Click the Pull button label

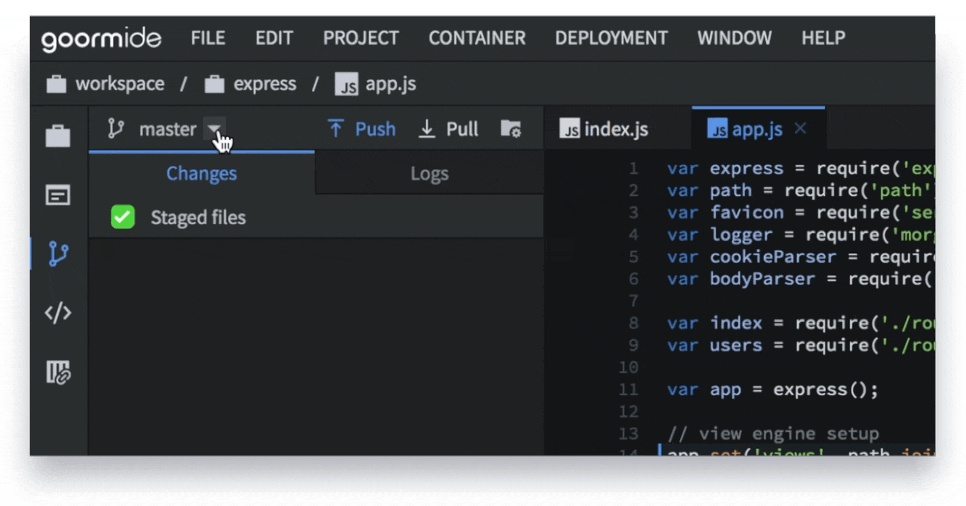(x=462, y=129)
